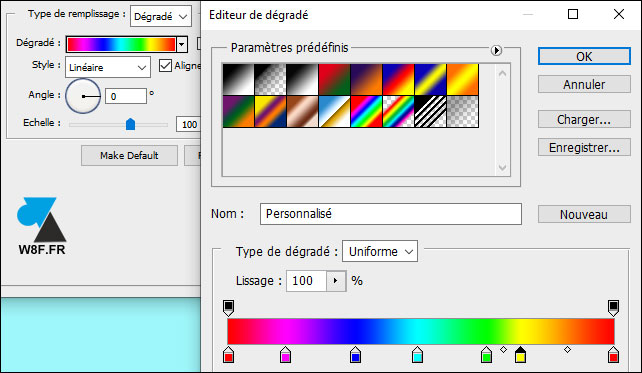Open the Style Linéaire dropdown
Screen dimensions: 642x373
click(x=108, y=68)
